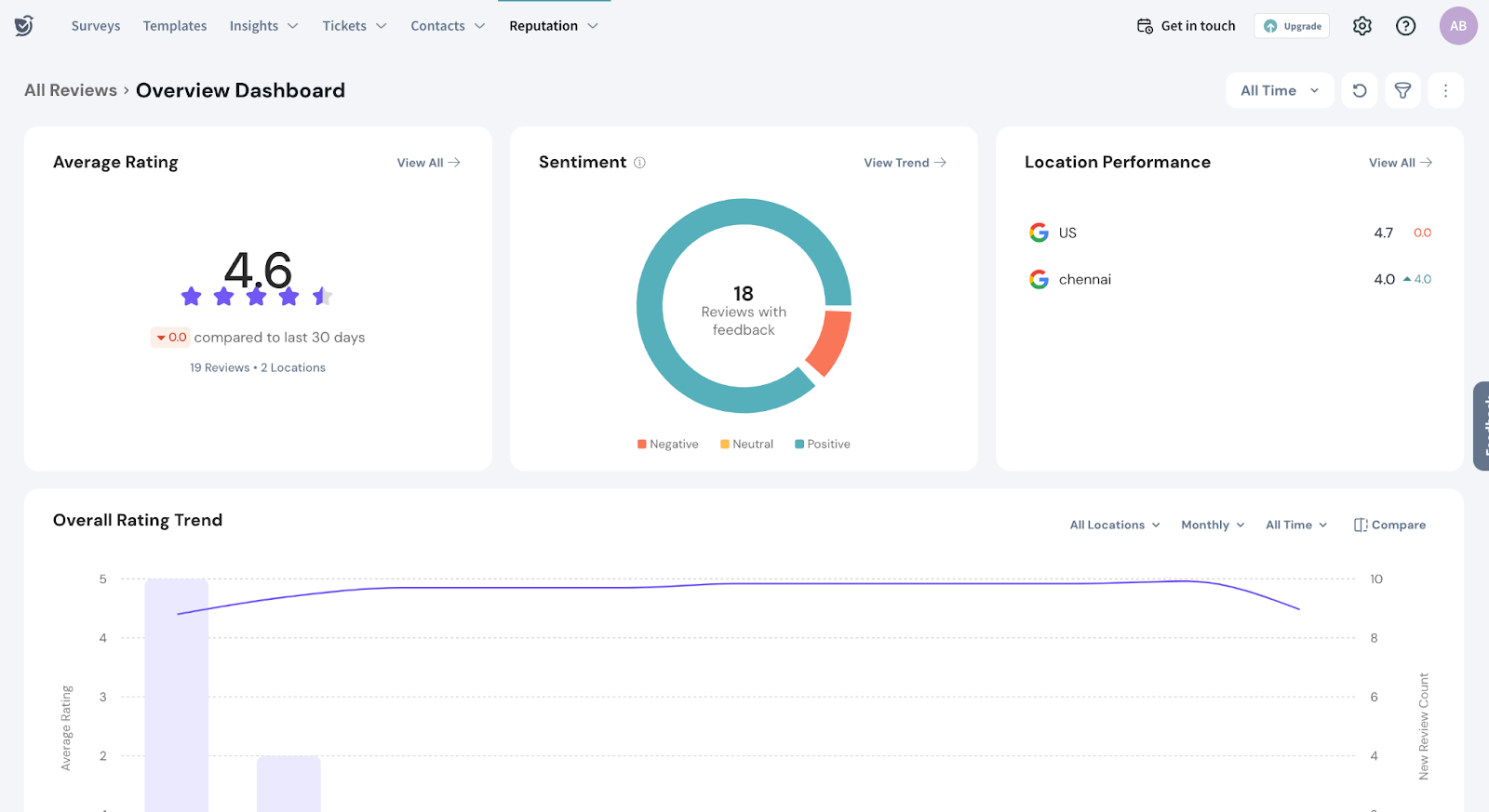Viewport: 1489px width, 812px height.
Task: Open the Surveys menu item
Action: tap(96, 26)
